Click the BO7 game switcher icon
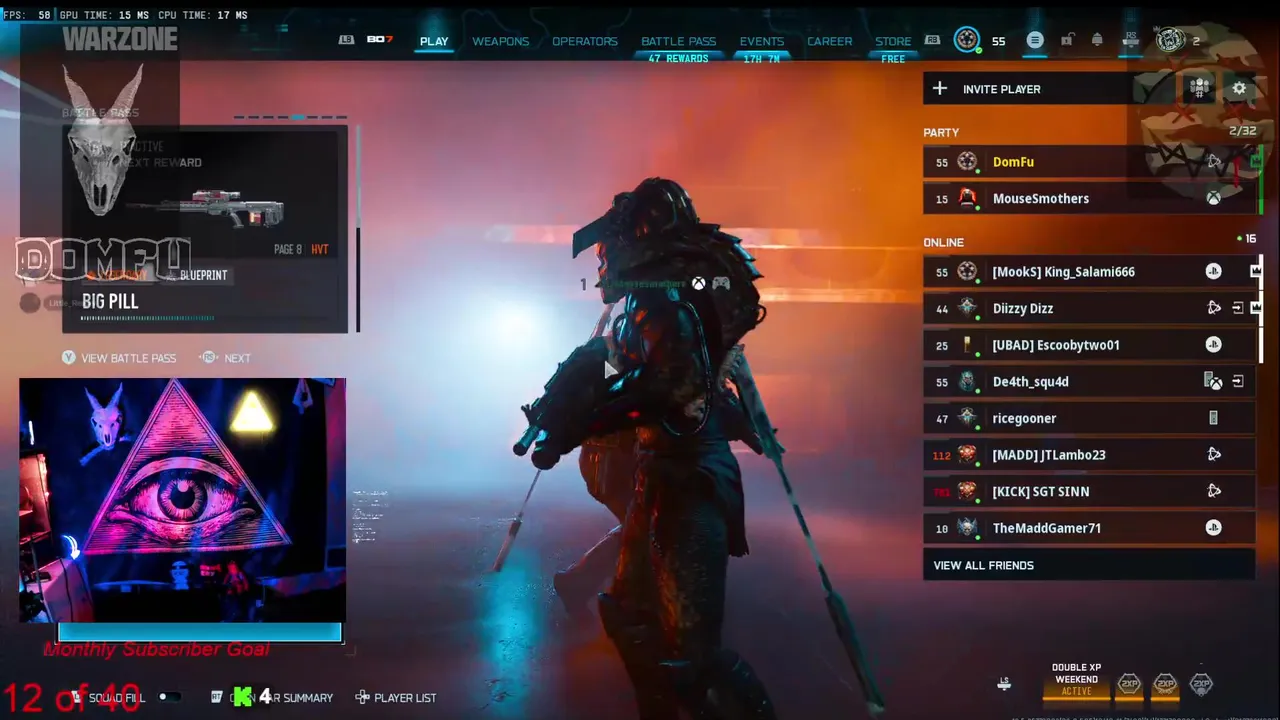This screenshot has height=720, width=1280. pos(380,39)
